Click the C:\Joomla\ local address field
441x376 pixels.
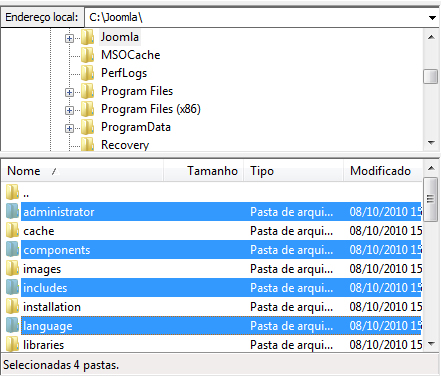[x=257, y=17]
